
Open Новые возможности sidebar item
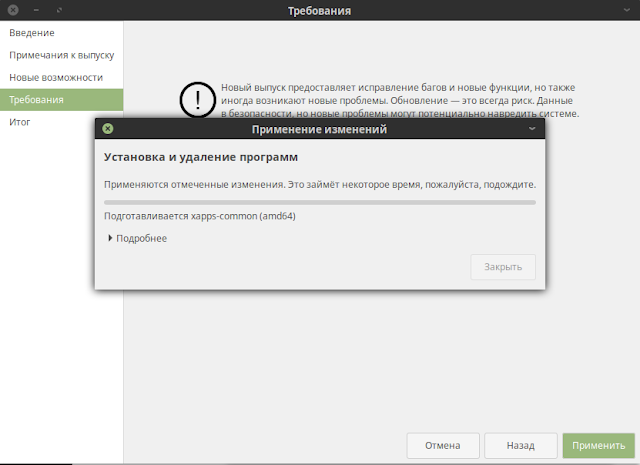tap(61, 77)
